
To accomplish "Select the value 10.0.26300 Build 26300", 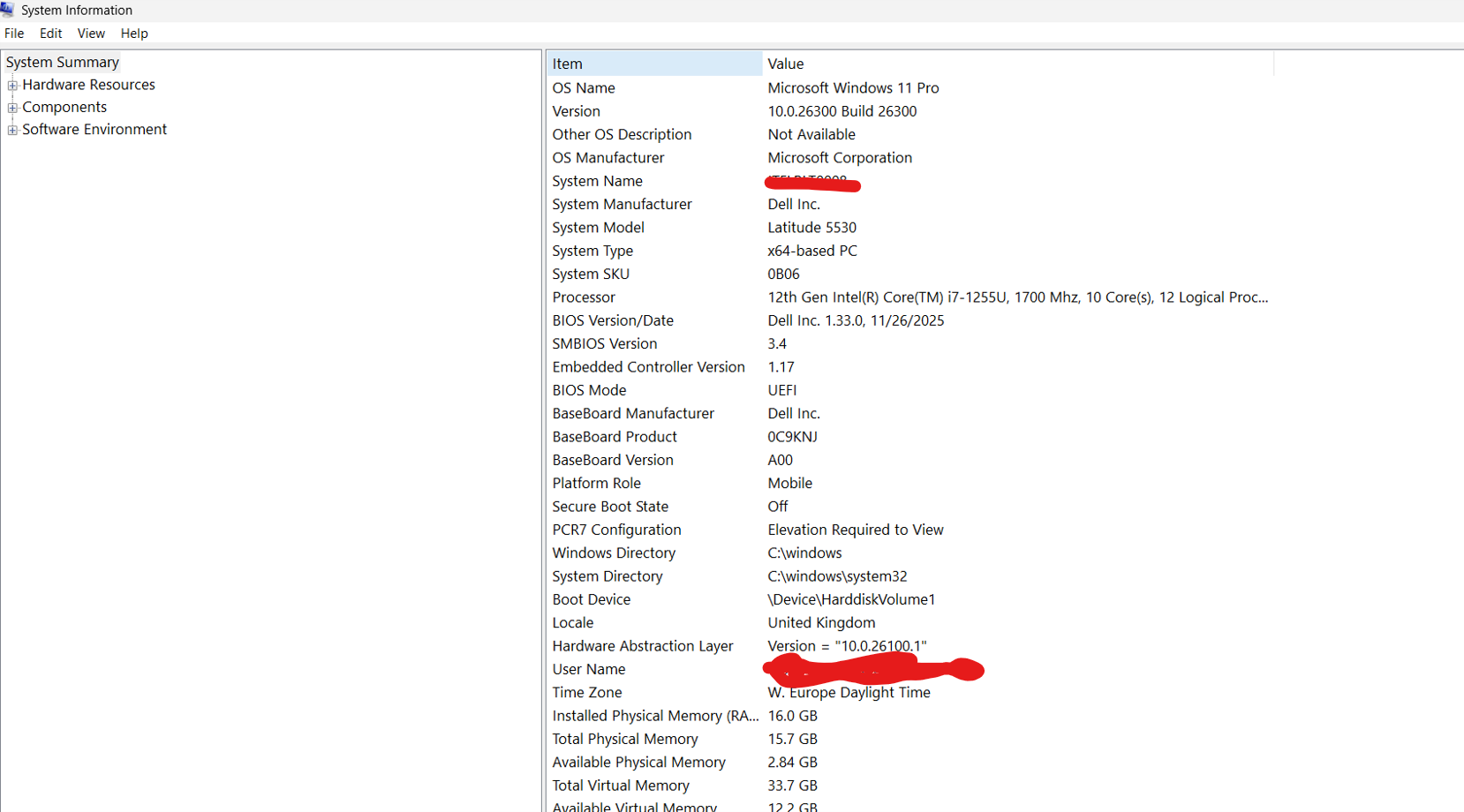I will point(842,111).
